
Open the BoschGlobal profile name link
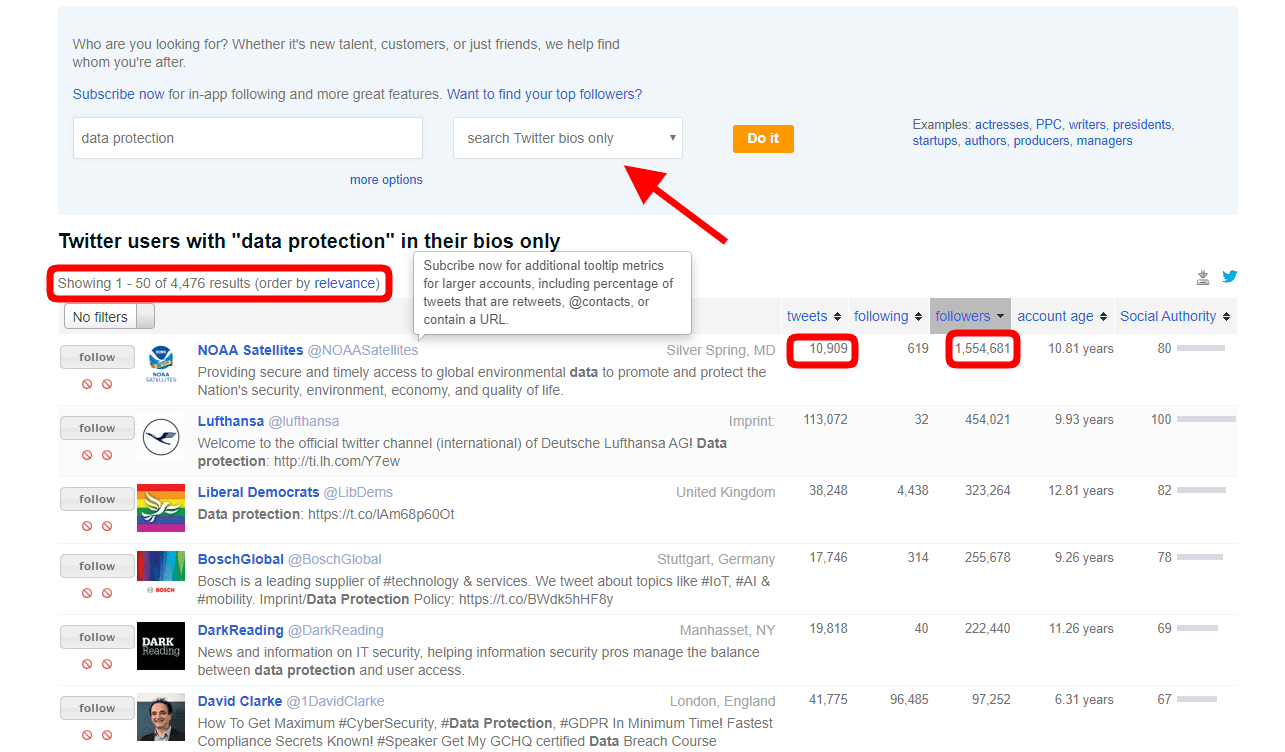241,559
